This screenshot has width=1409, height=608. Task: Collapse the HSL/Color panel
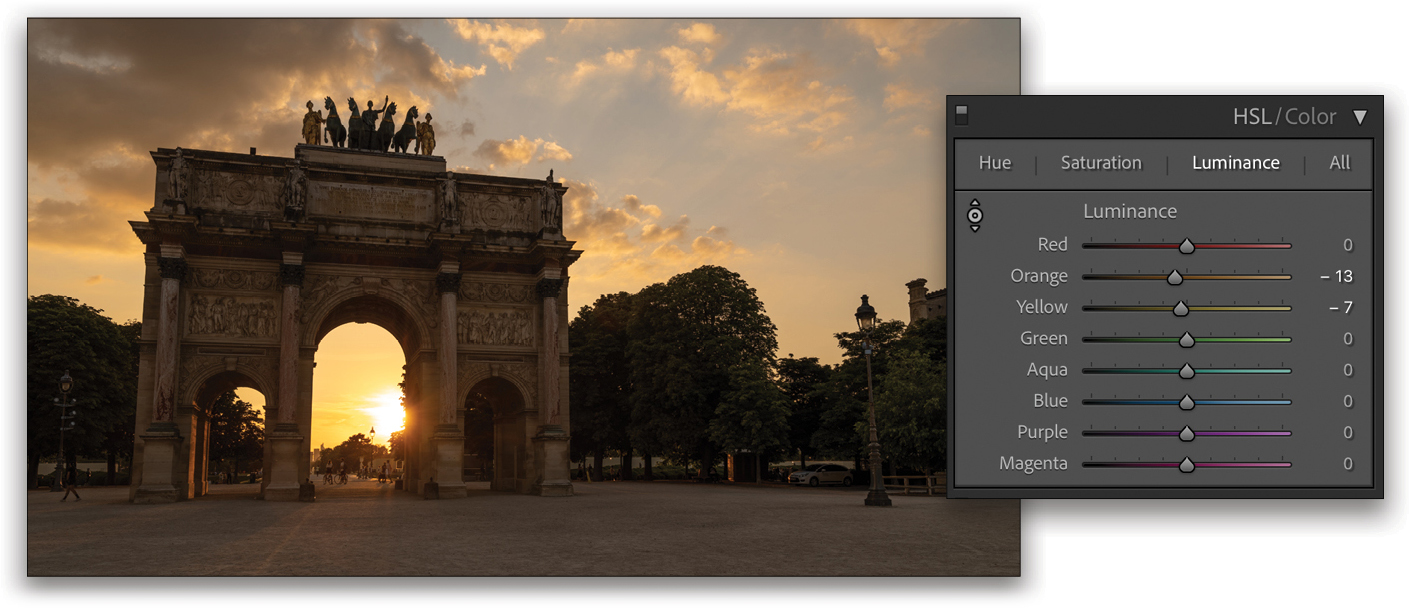tap(1361, 116)
